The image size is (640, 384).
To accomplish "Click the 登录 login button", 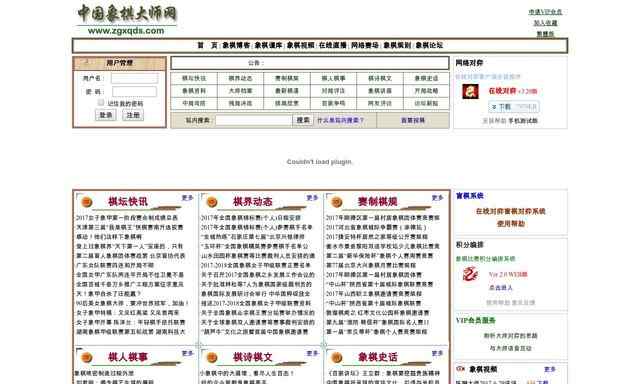I will pyautogui.click(x=106, y=115).
